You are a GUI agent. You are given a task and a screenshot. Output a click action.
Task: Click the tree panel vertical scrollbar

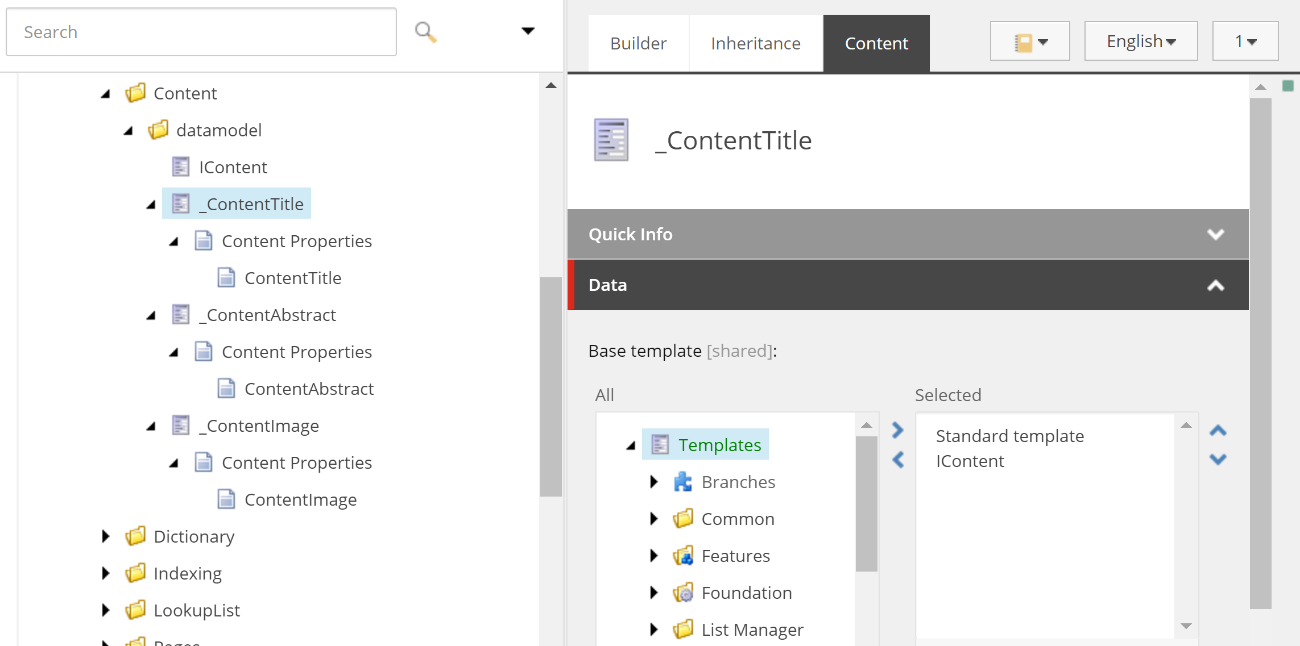coord(551,390)
